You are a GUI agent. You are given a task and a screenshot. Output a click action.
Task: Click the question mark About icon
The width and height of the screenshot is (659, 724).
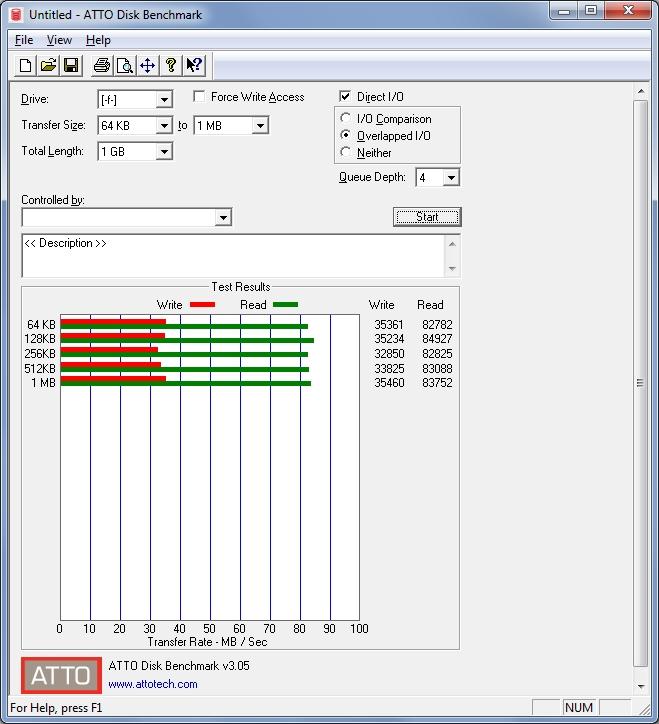170,65
